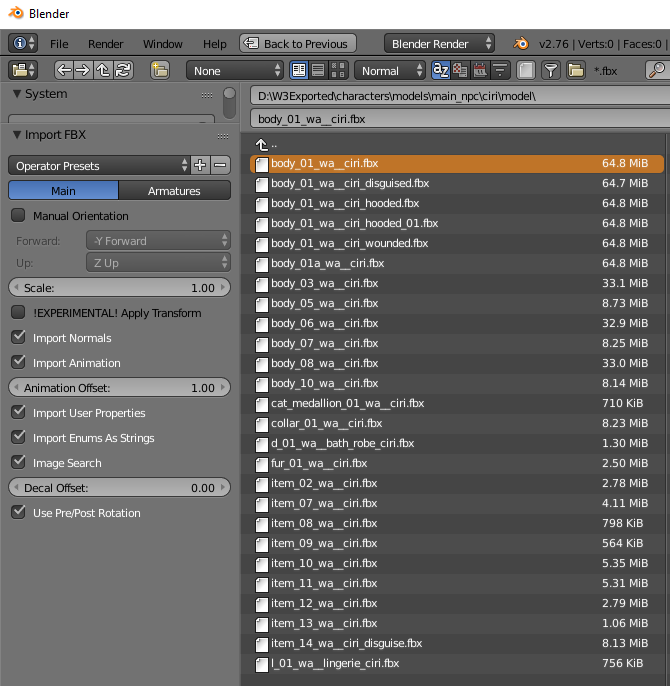Viewport: 670px width, 686px height.
Task: Switch to the Main tab
Action: tap(63, 190)
